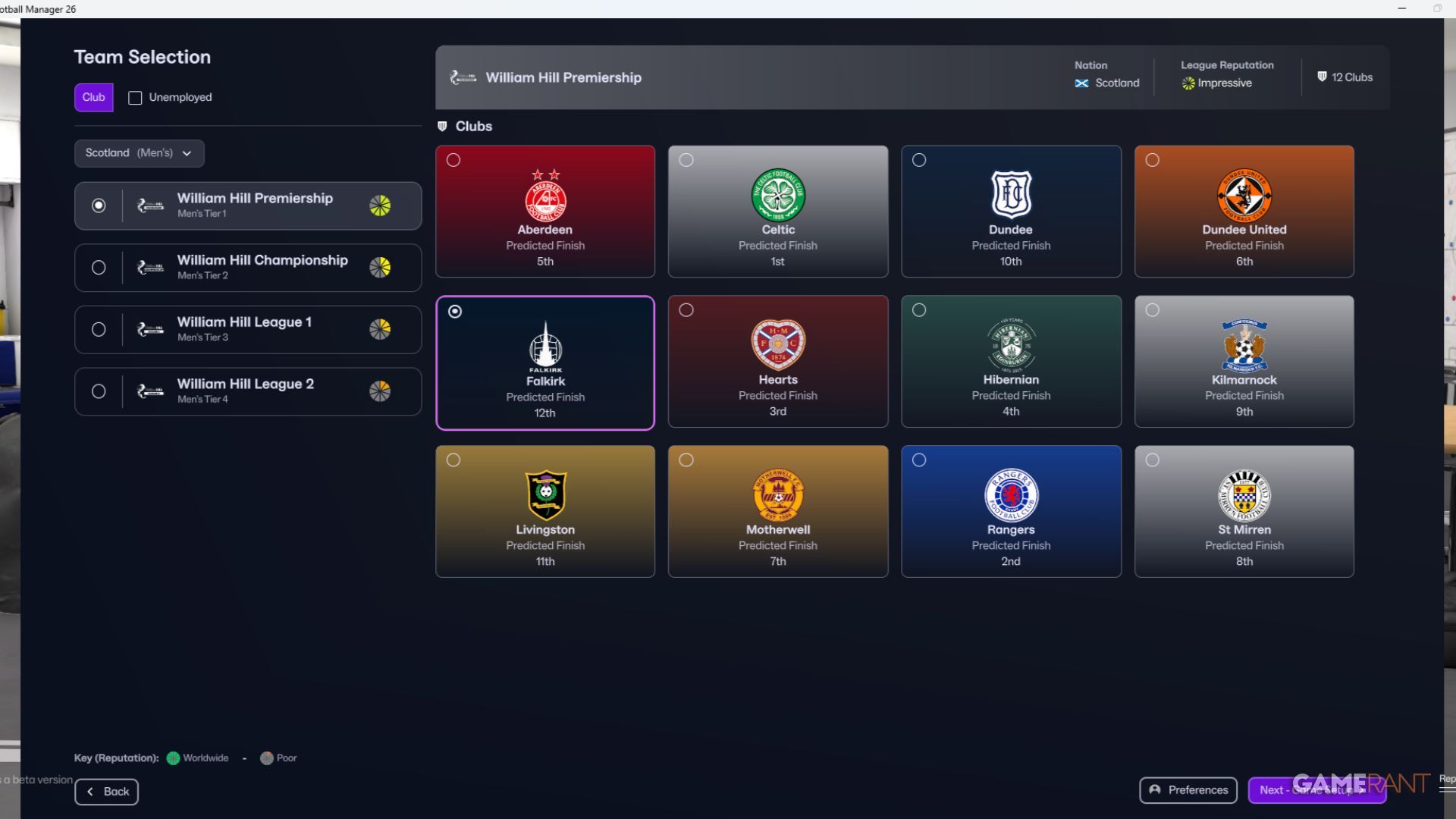Open the Preferences button
This screenshot has height=819, width=1456.
tap(1188, 790)
